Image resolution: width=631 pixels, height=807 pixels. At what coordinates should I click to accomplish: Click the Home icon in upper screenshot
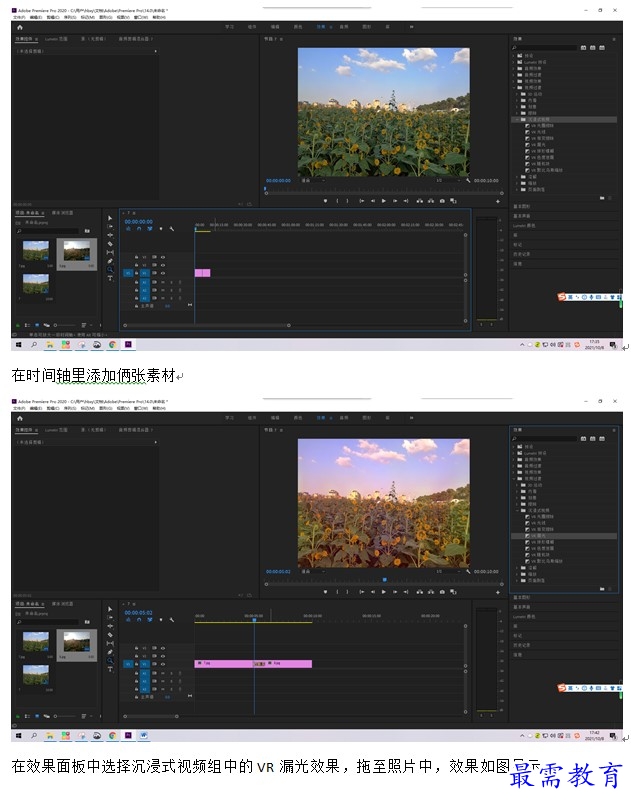click(20, 27)
